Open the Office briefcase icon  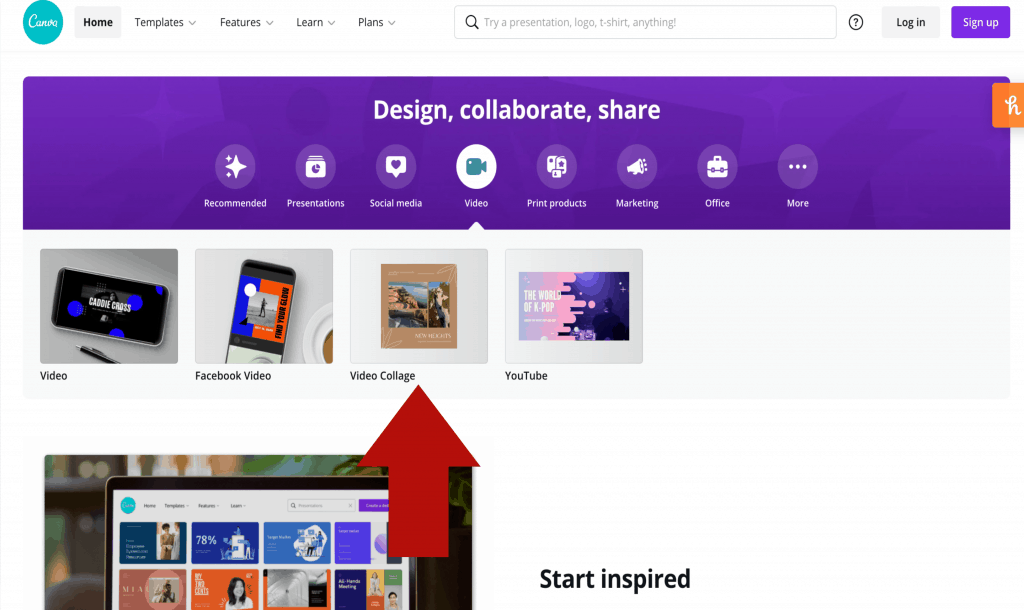pyautogui.click(x=717, y=167)
